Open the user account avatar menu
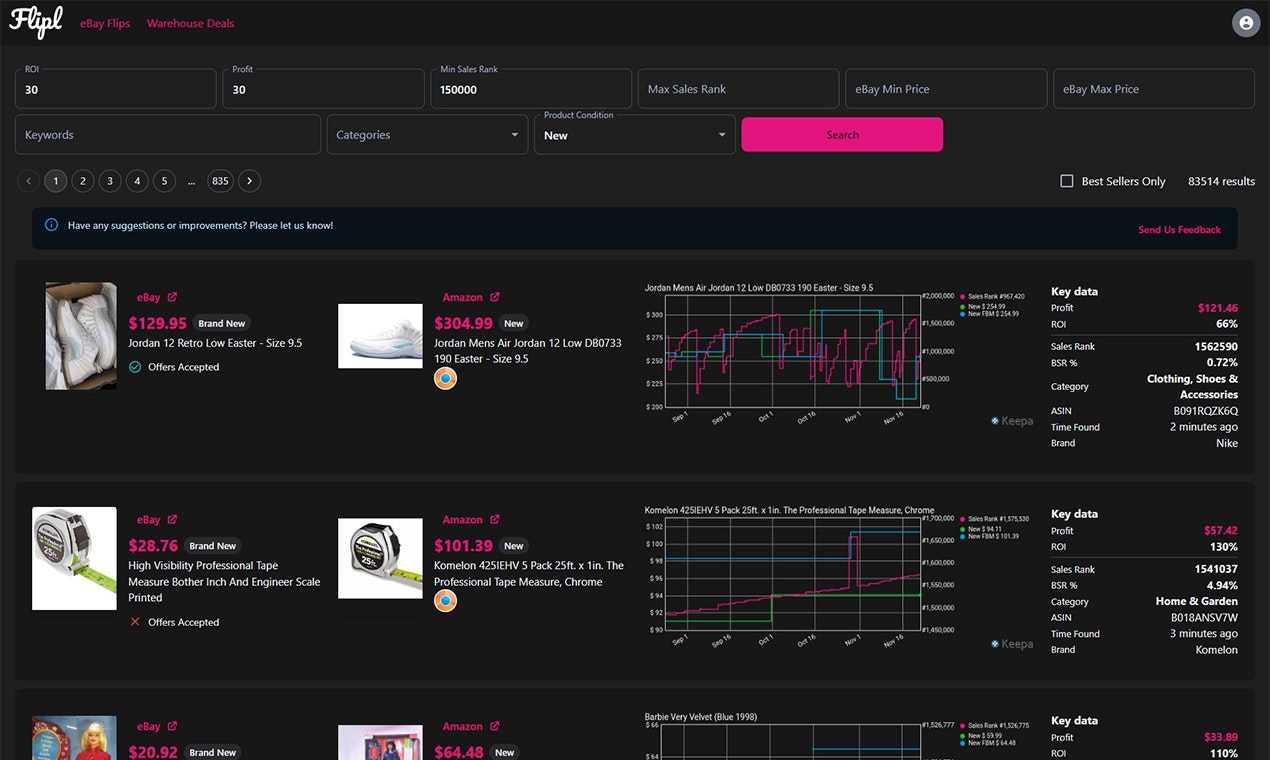Viewport: 1270px width, 760px height. click(1245, 22)
